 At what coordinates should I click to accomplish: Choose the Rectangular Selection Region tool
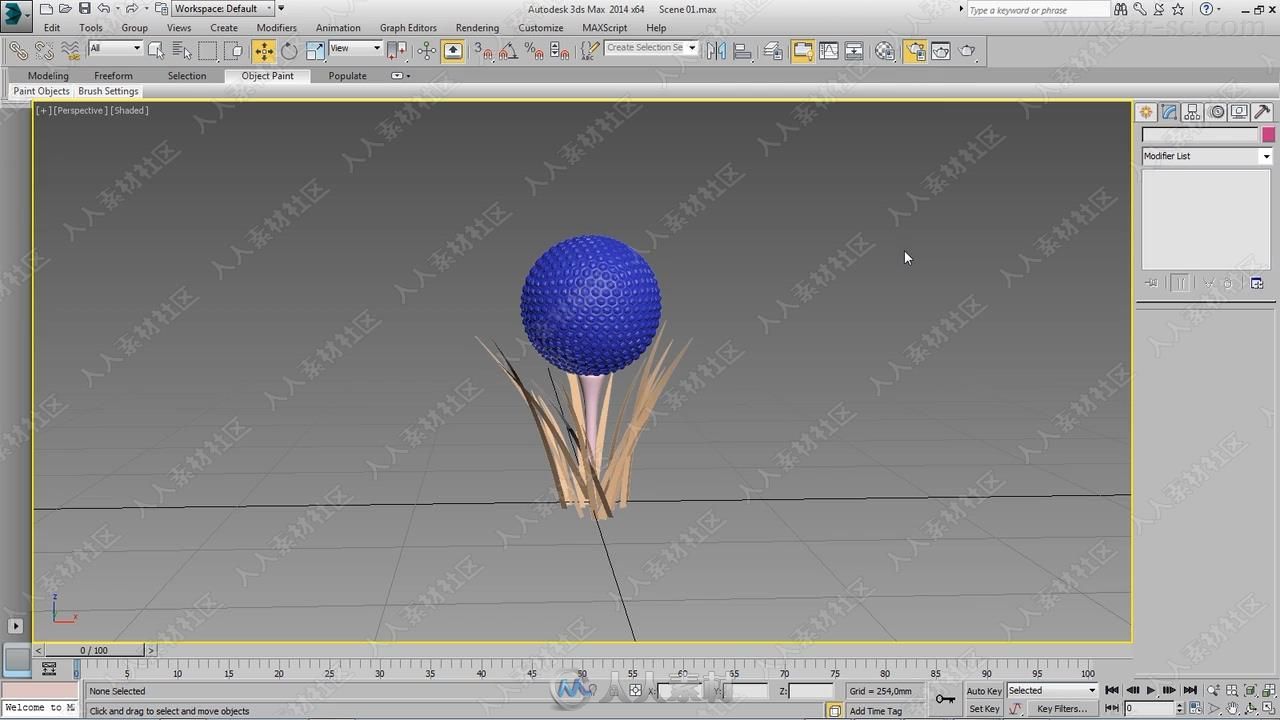(x=207, y=50)
